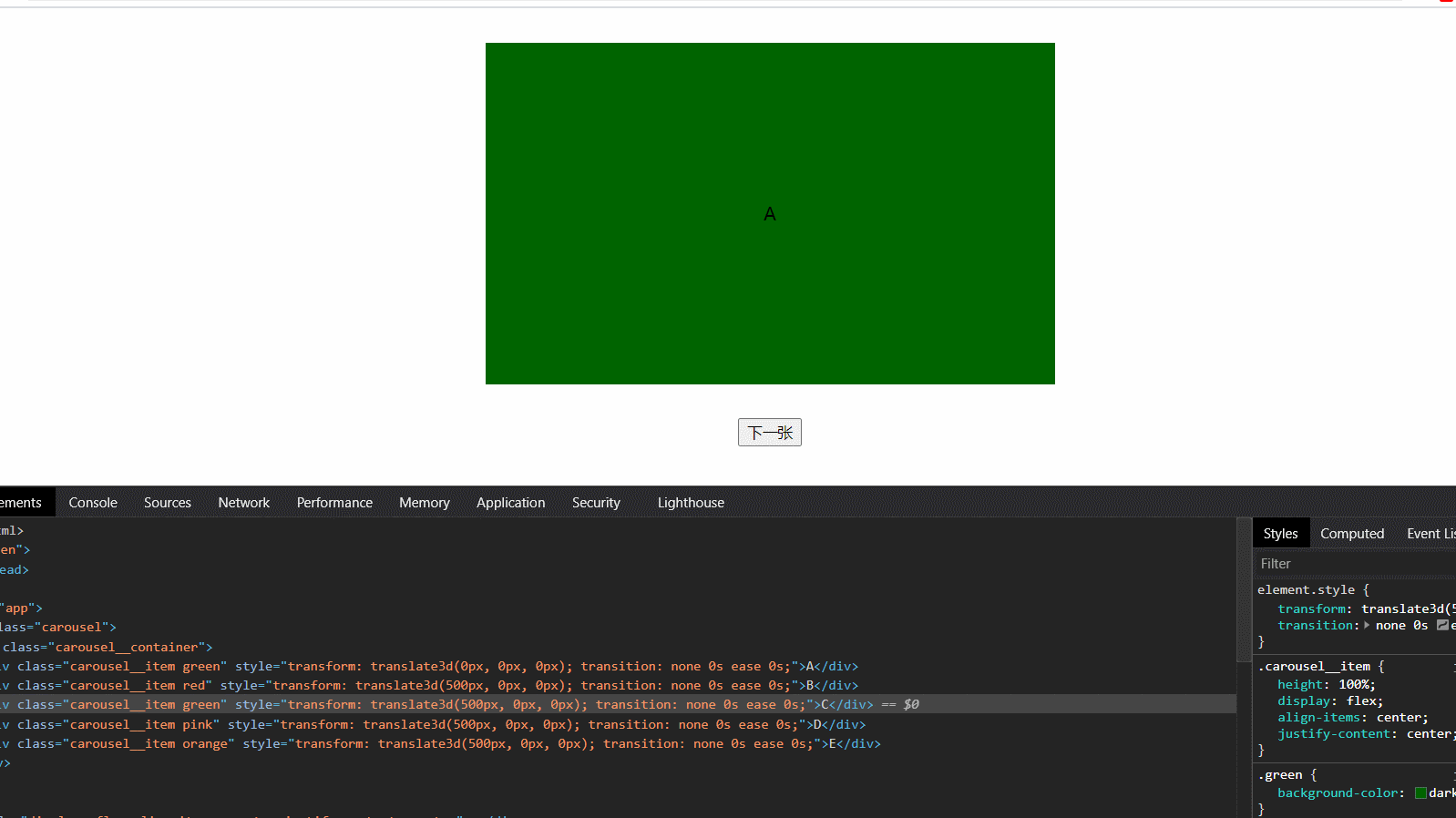Open the transition easing curve editor icon

[x=1442, y=625]
